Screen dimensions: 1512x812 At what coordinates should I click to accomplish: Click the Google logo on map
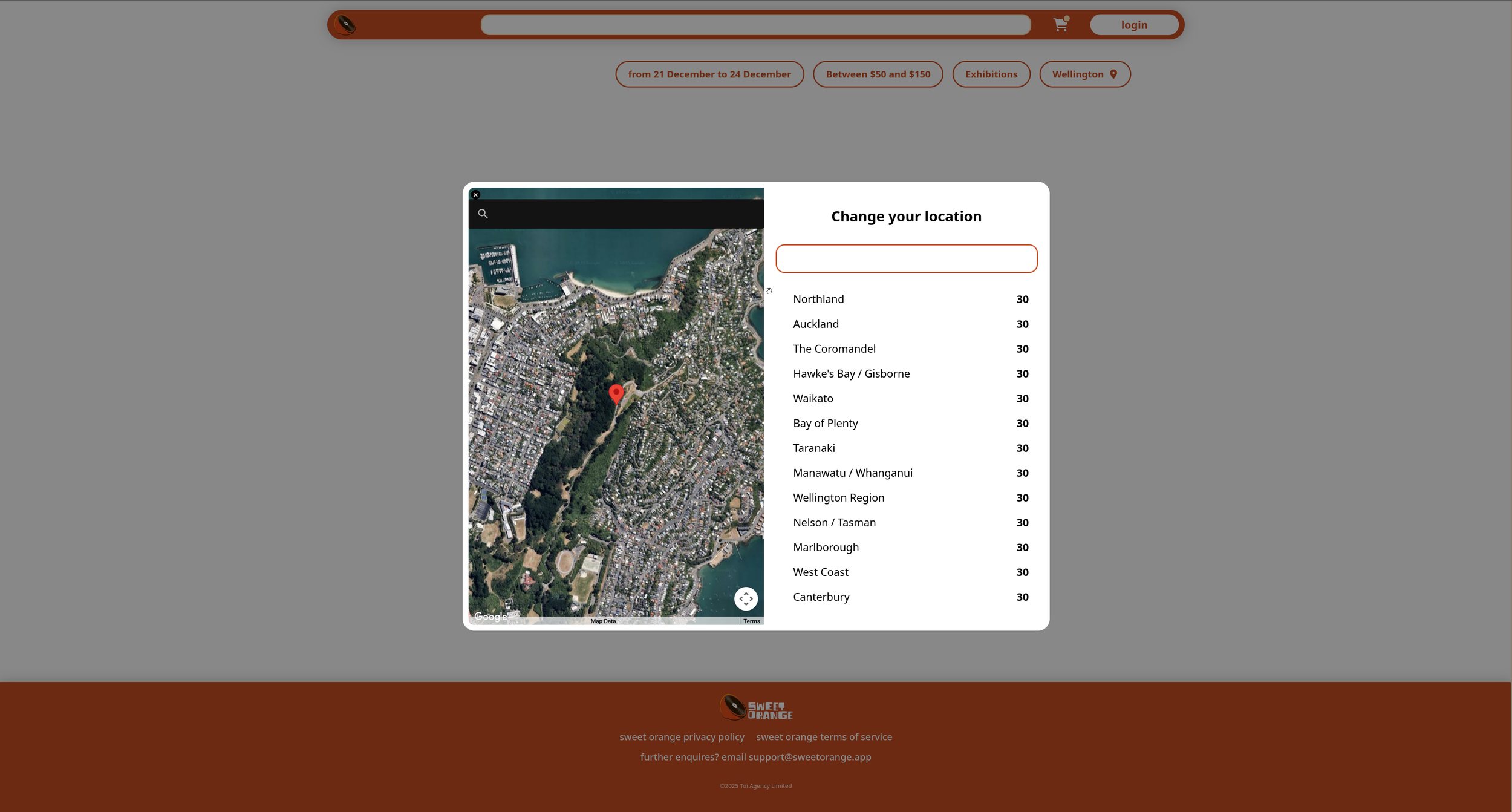click(x=490, y=617)
